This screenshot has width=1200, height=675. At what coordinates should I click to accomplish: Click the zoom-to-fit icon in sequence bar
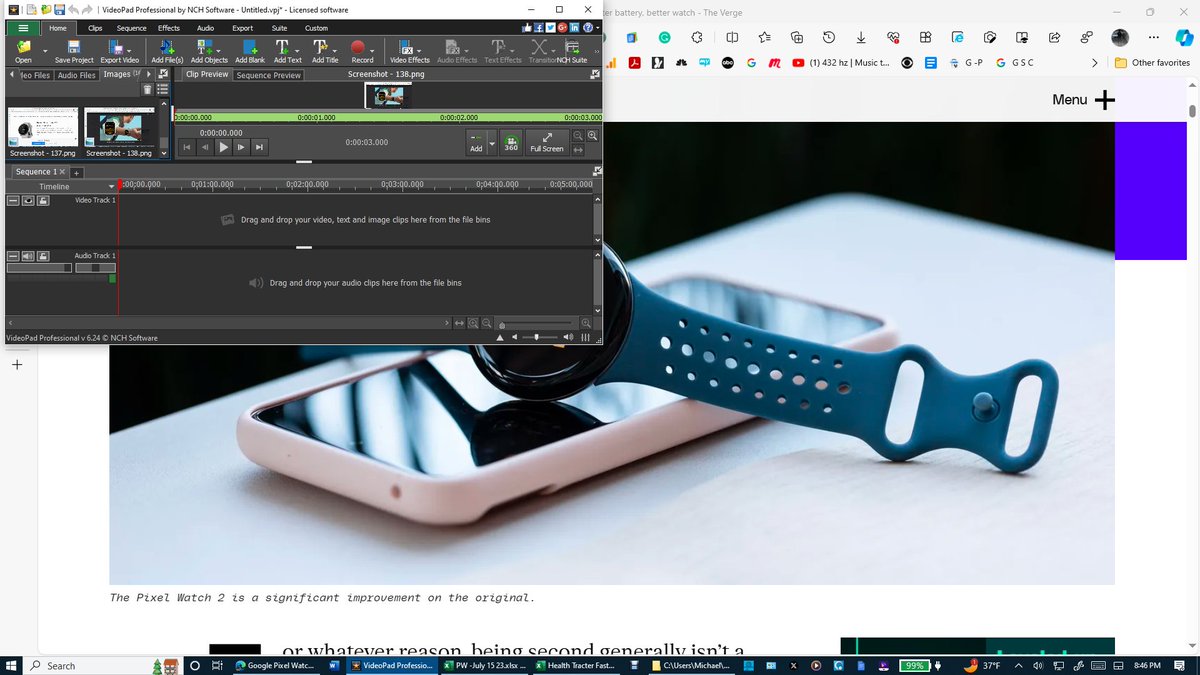[x=459, y=323]
